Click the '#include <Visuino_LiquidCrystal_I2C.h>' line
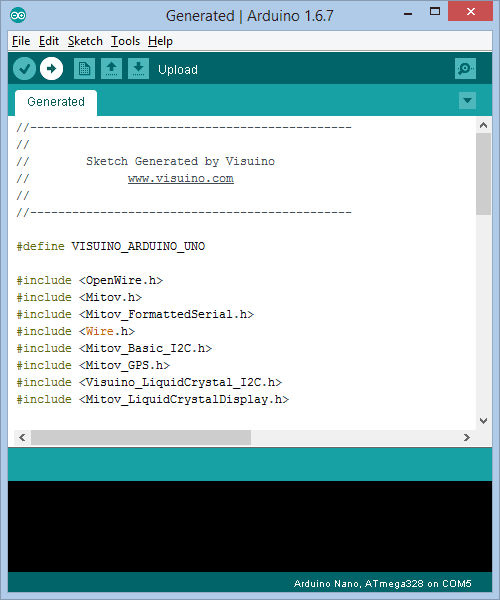This screenshot has width=500, height=600. point(149,382)
